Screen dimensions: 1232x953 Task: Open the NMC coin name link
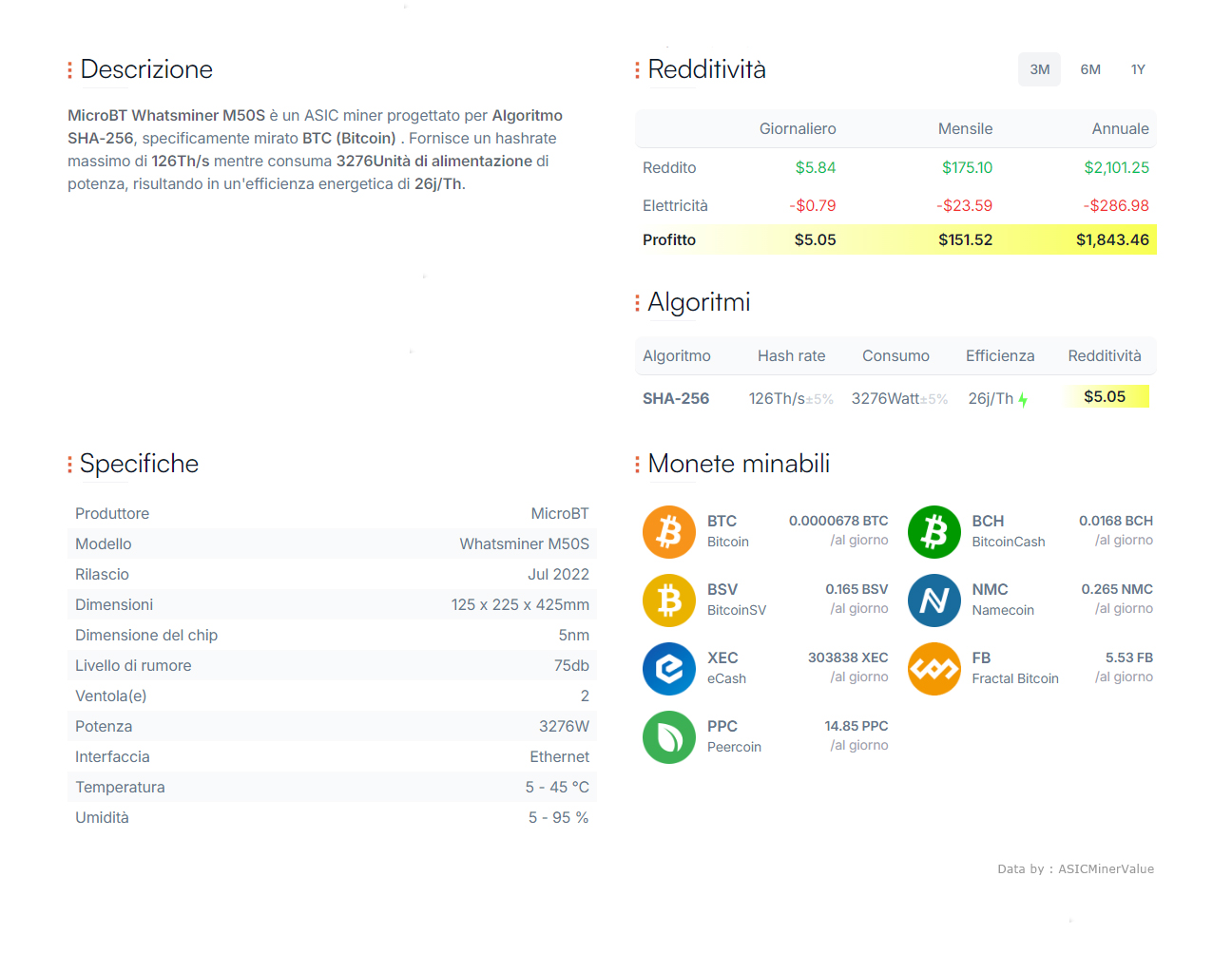(x=990, y=589)
